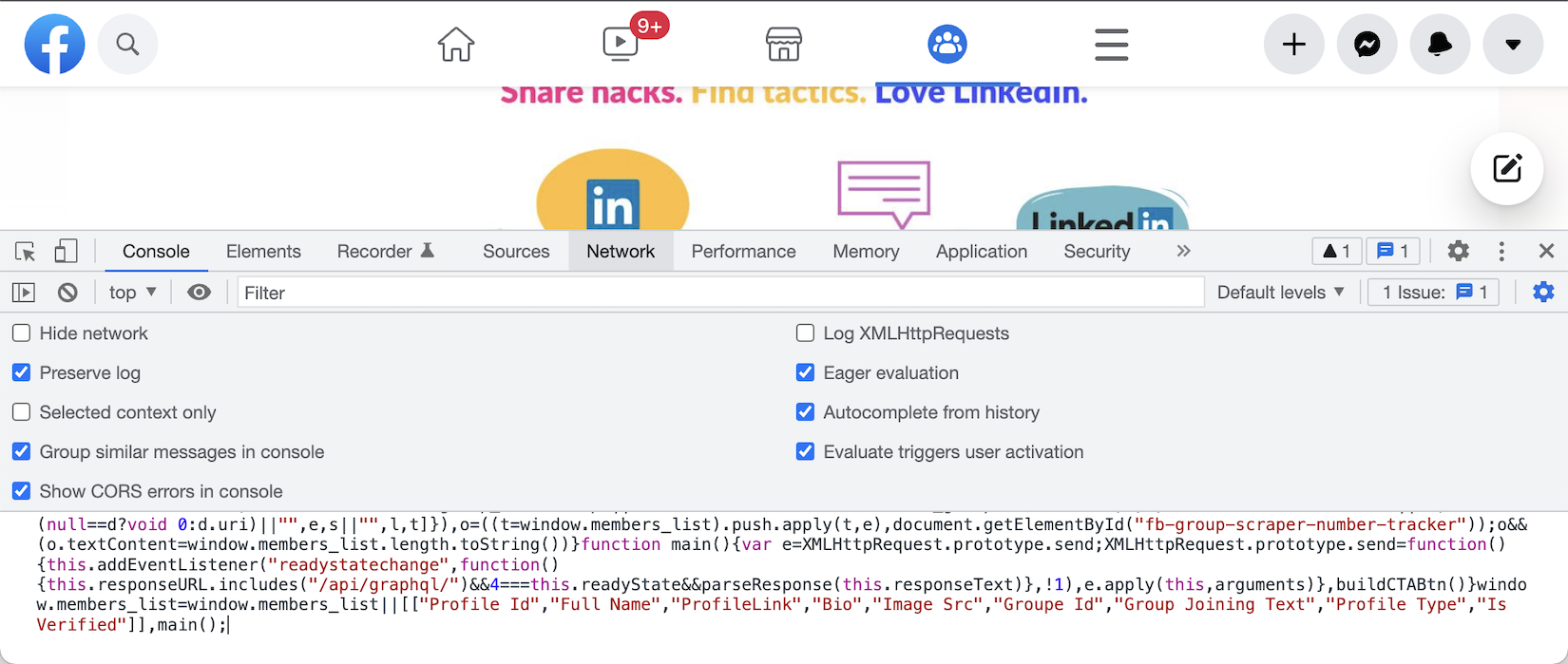Click the Facebook logo
Image resolution: width=1568 pixels, height=664 pixels.
pyautogui.click(x=54, y=44)
